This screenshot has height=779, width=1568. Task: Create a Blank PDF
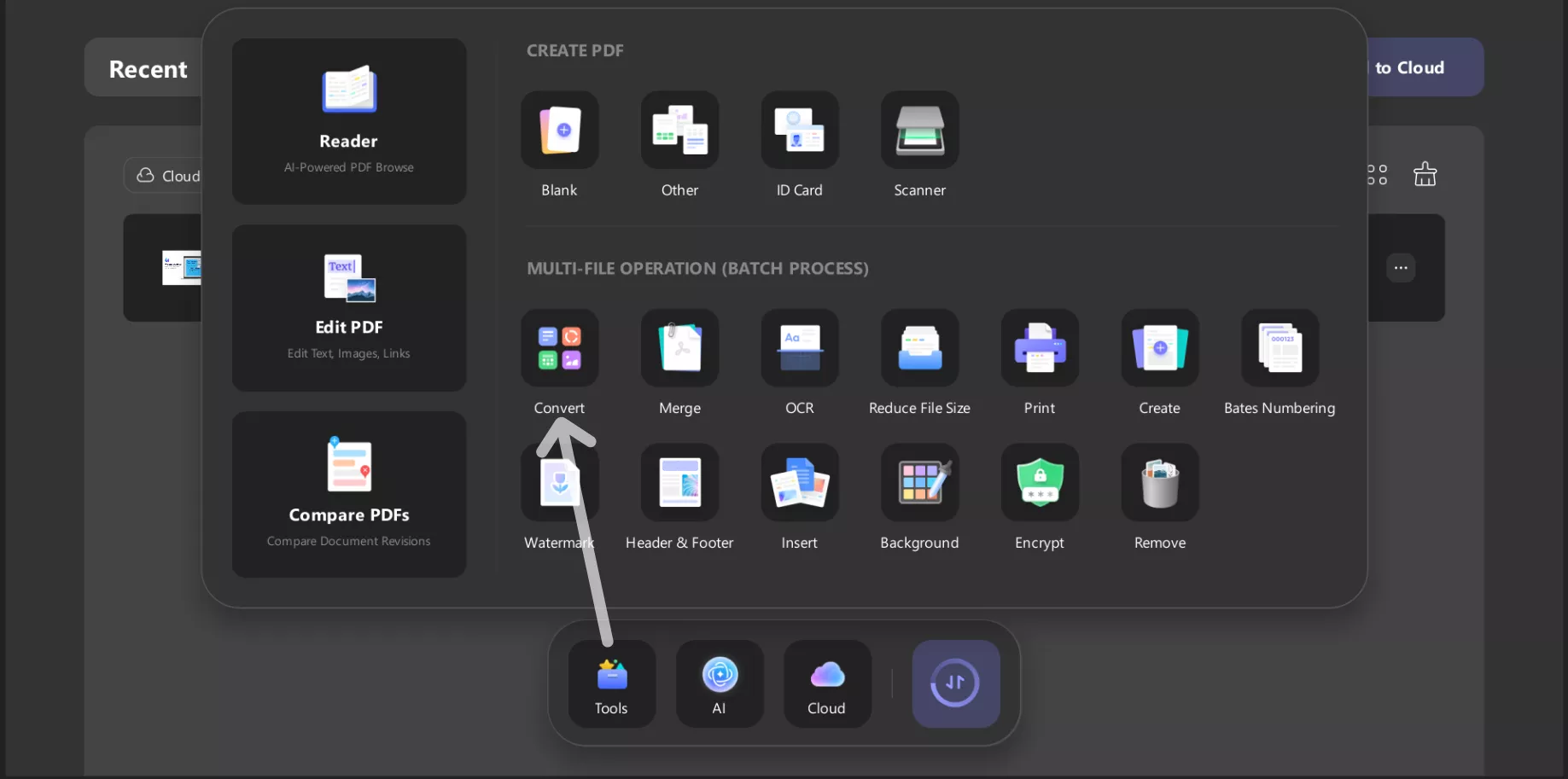point(559,131)
